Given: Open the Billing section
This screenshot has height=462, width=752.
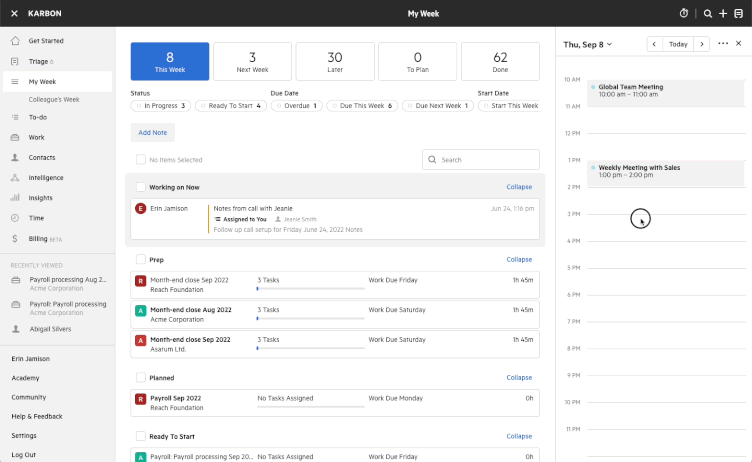Looking at the screenshot, I should pos(38,239).
